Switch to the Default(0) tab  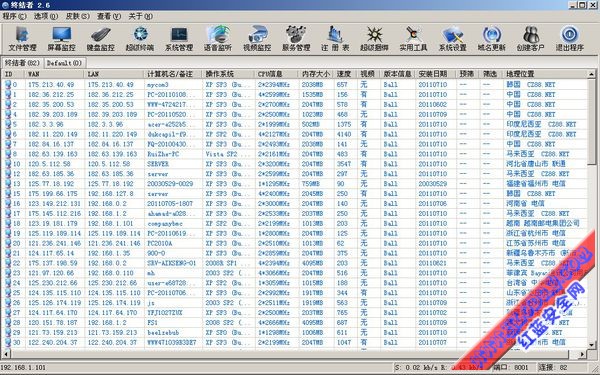click(x=64, y=63)
